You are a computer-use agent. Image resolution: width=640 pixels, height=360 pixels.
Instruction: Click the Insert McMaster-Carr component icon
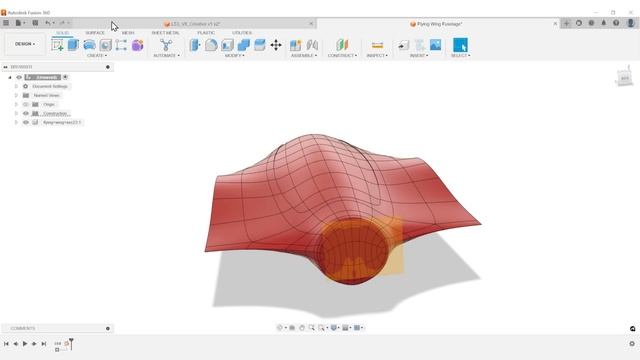[x=420, y=45]
